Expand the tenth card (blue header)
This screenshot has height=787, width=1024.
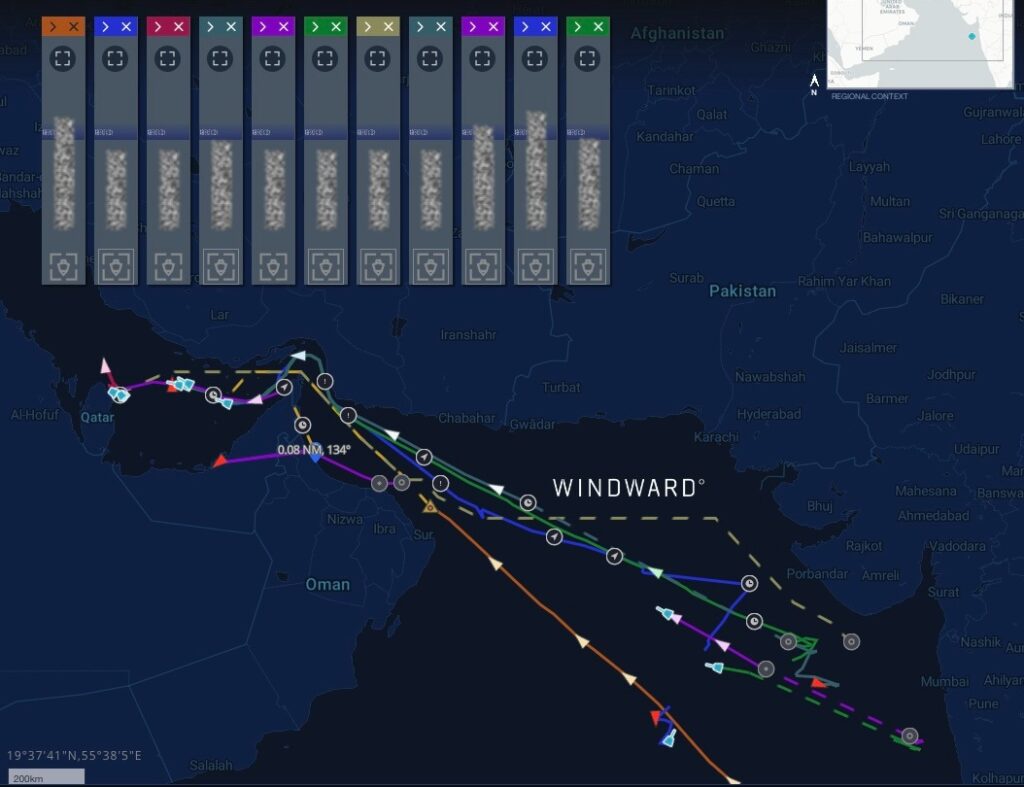tap(525, 27)
